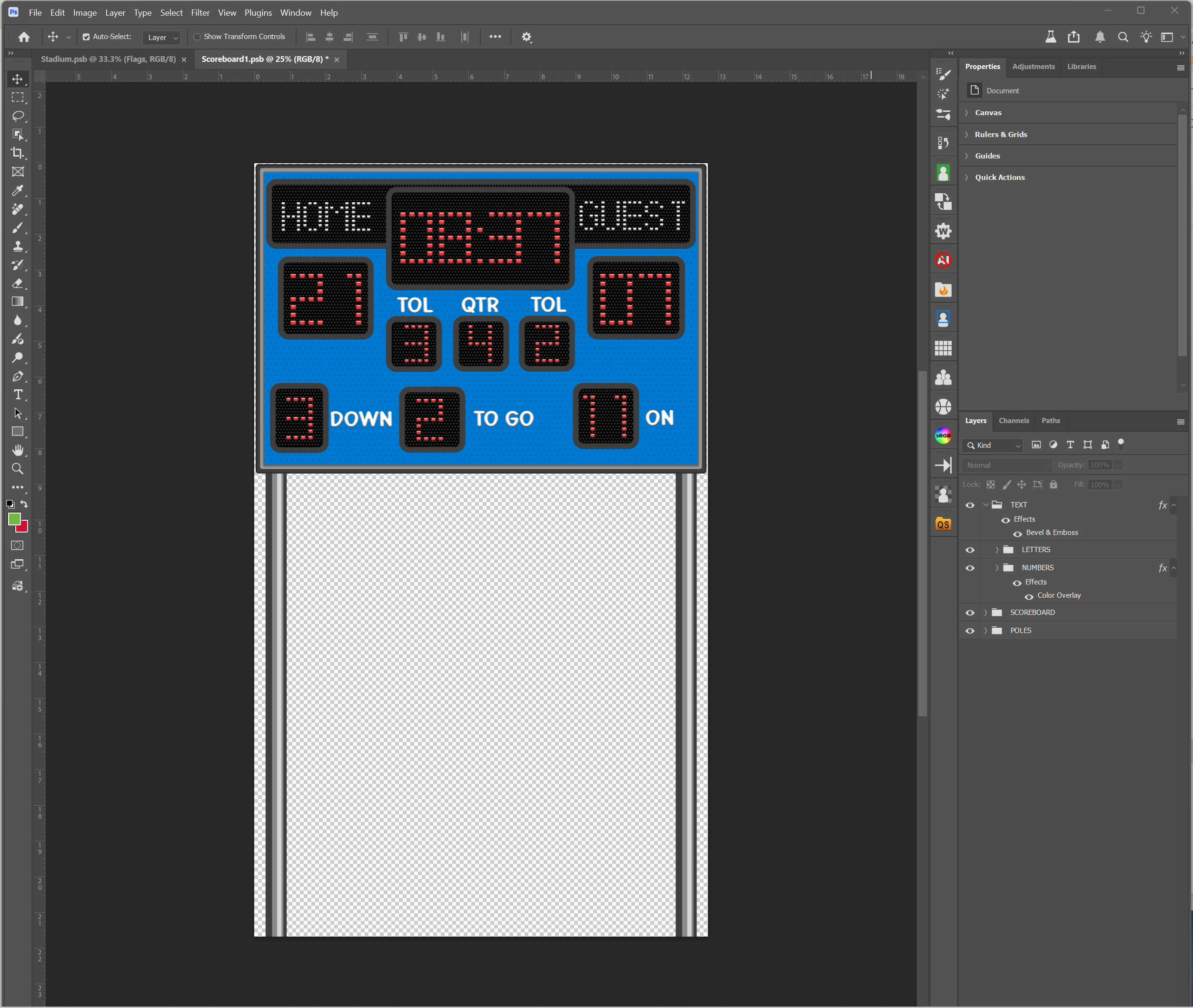Switch to the Channels tab

1014,421
